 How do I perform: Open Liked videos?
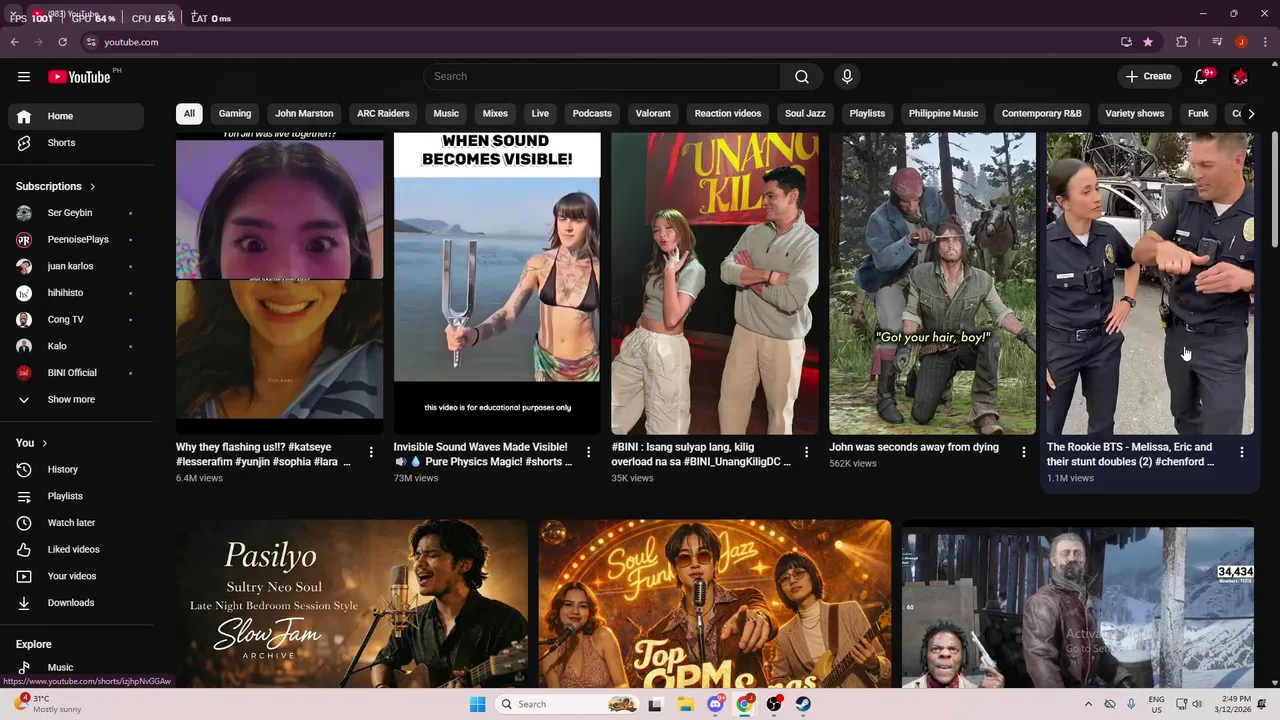[76, 550]
